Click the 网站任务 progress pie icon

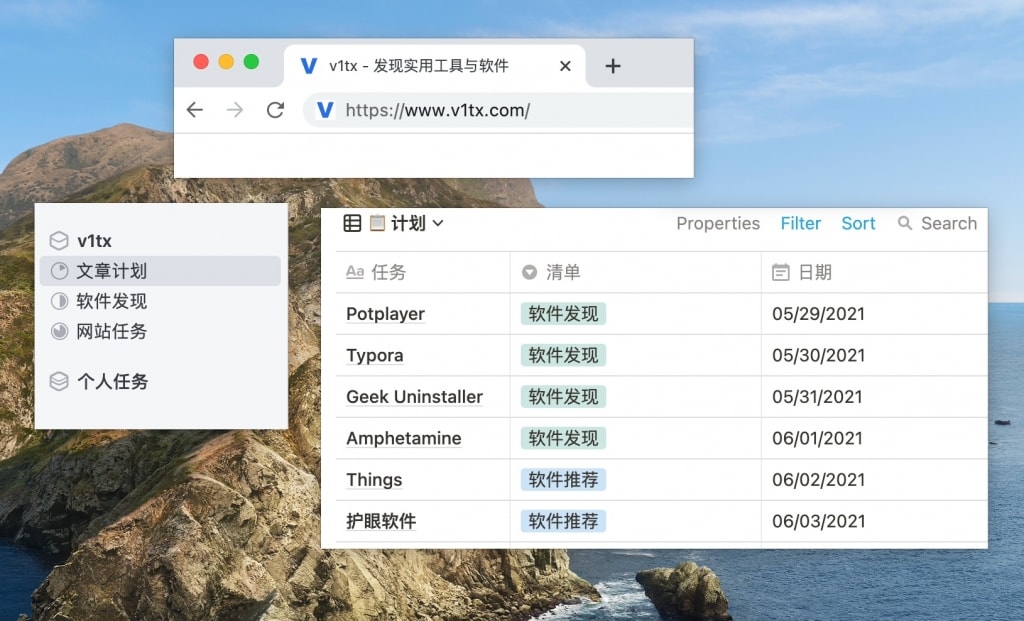[59, 331]
